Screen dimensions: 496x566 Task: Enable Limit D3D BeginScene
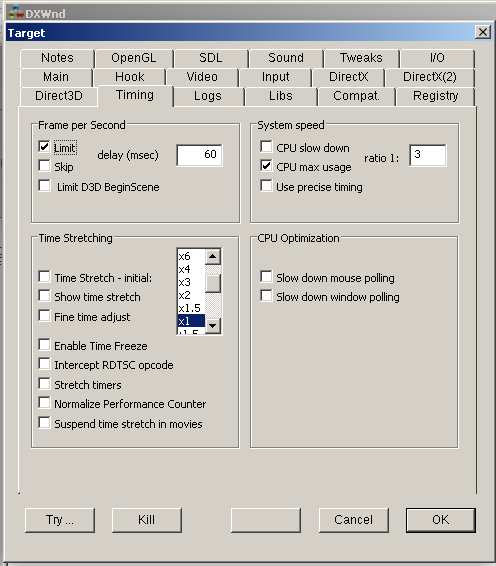coord(44,186)
